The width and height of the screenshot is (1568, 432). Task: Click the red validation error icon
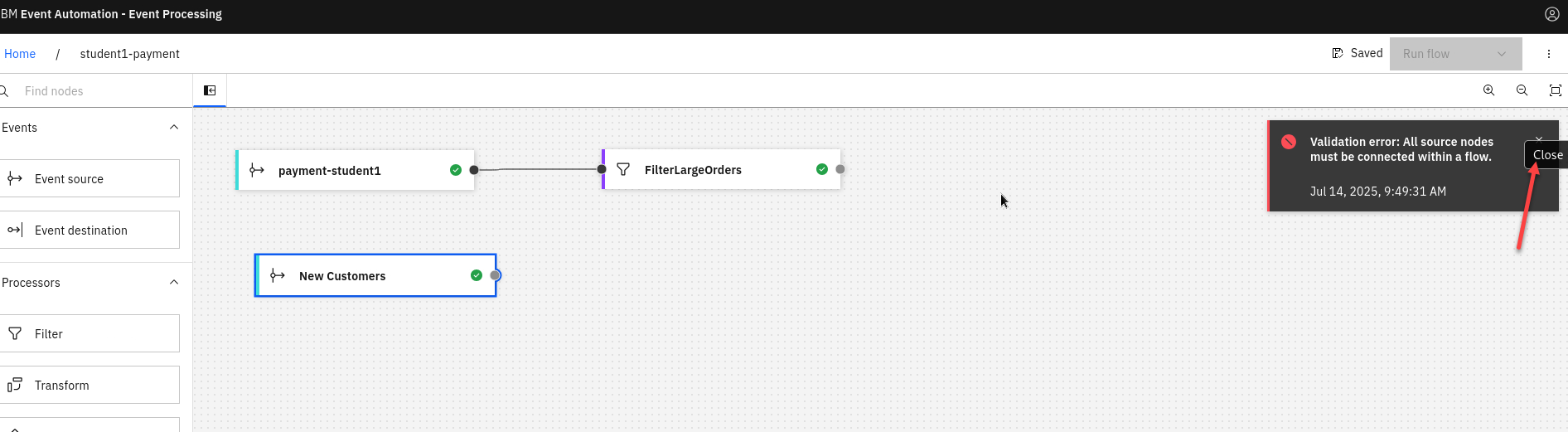[x=1289, y=142]
